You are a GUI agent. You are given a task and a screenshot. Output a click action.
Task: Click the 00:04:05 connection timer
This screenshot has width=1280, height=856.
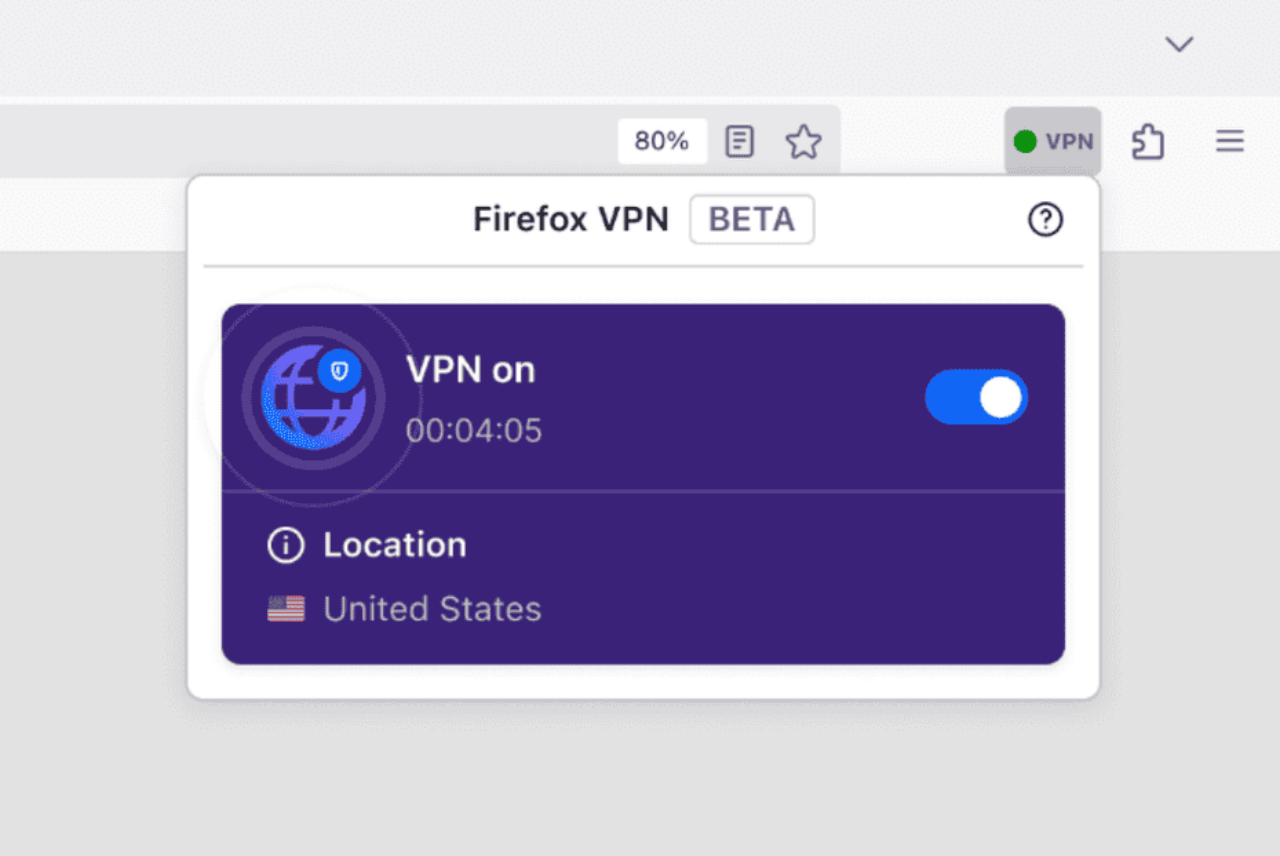pos(474,431)
